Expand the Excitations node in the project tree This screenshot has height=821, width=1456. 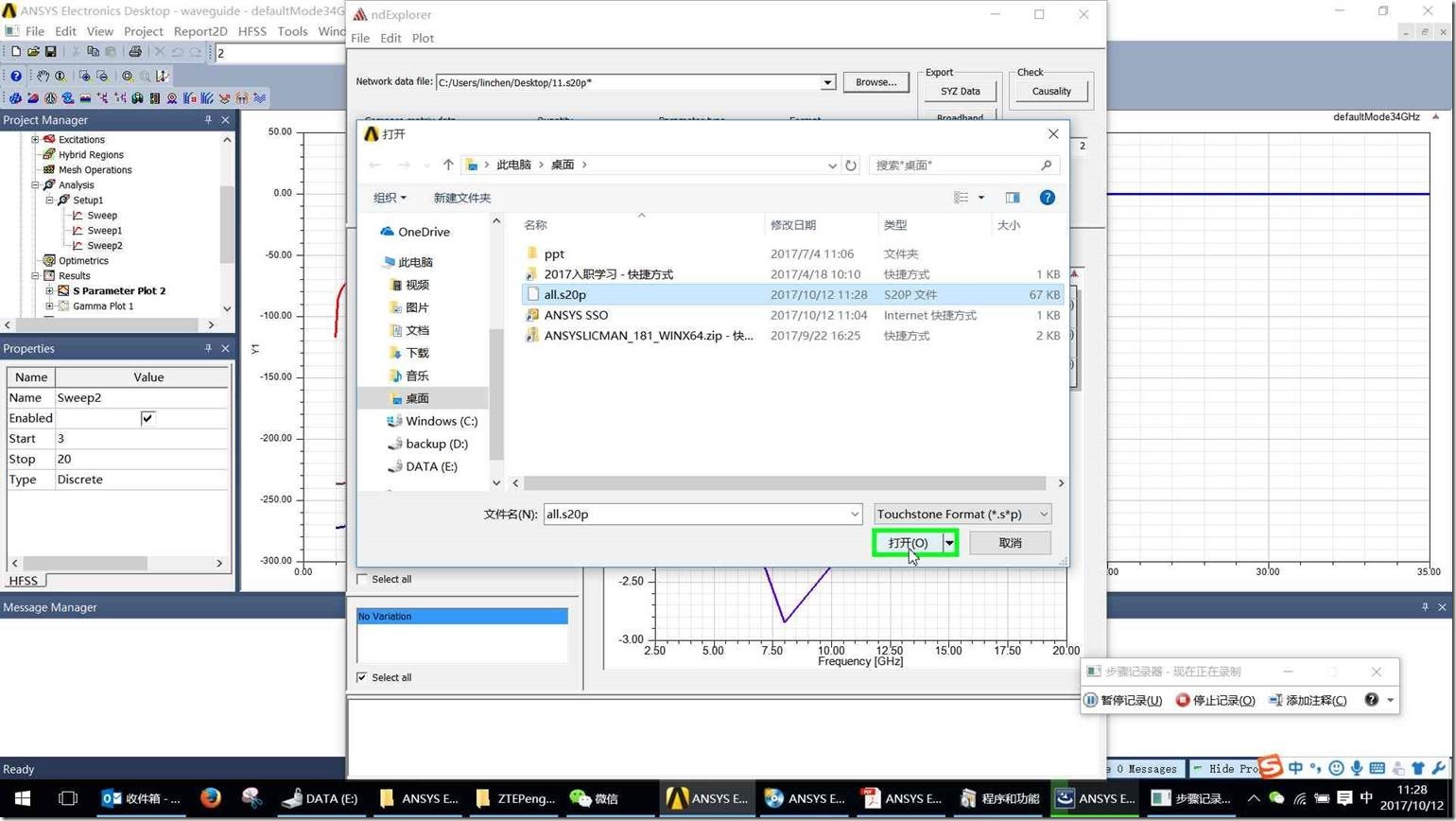pyautogui.click(x=35, y=140)
